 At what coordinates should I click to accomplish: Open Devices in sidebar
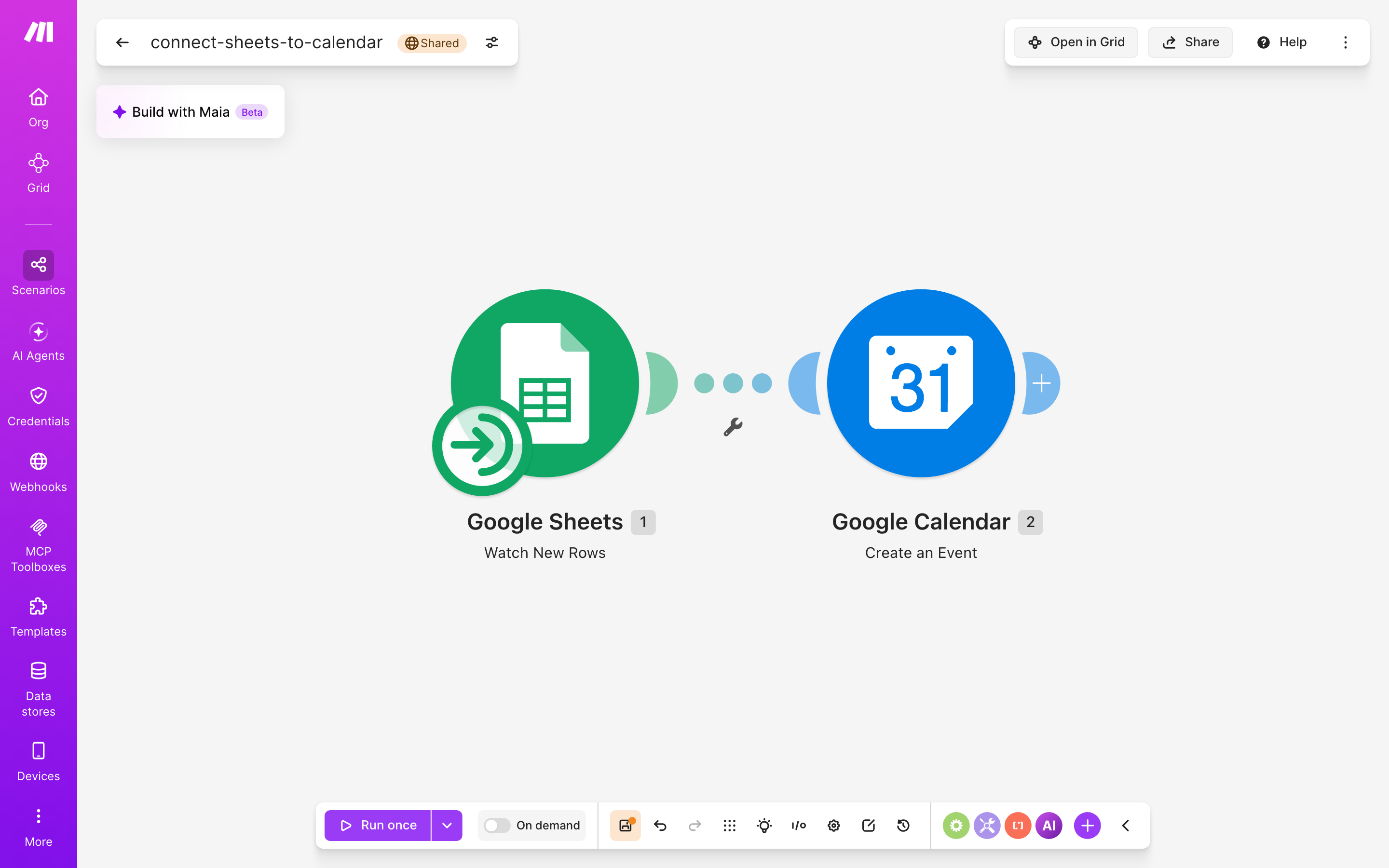[39, 762]
